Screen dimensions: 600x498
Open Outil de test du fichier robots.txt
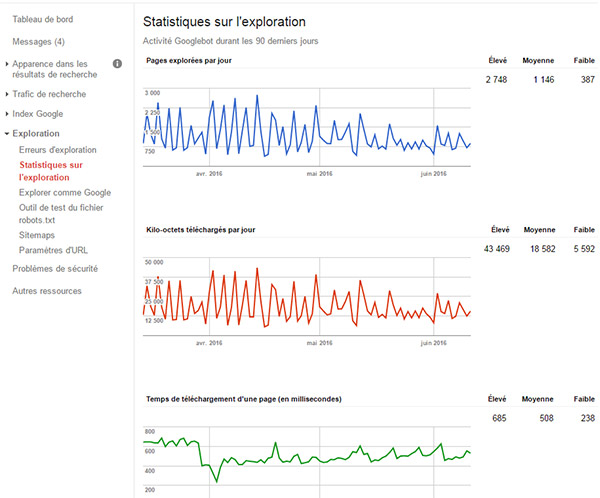coord(61,214)
